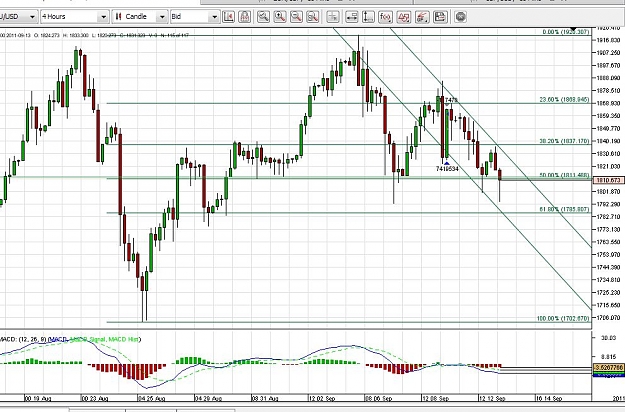Click the zoom to area magnifier icon
Viewport: 625px width, 412px height.
[x=312, y=17]
